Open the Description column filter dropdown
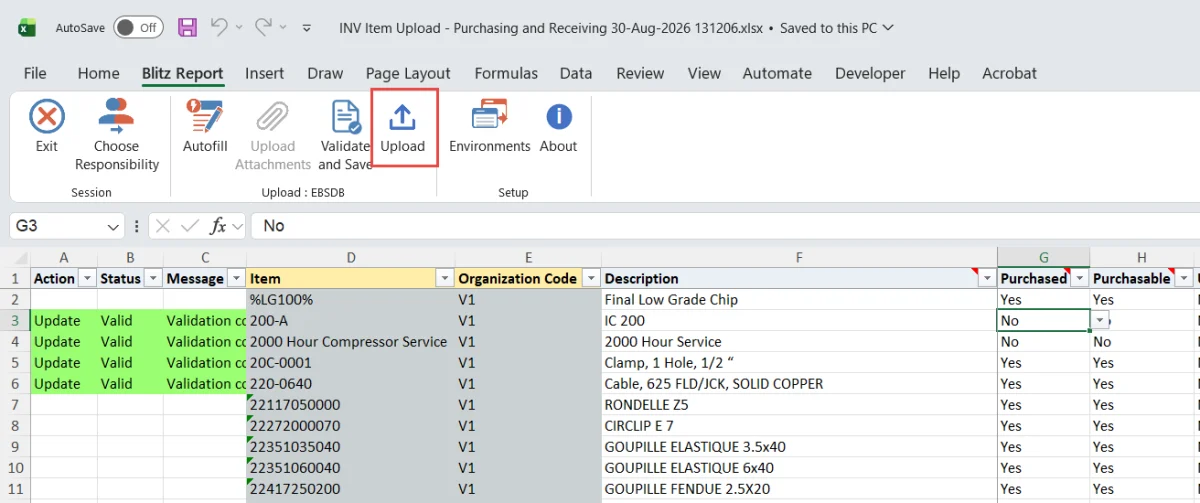1200x503 pixels. tap(985, 278)
